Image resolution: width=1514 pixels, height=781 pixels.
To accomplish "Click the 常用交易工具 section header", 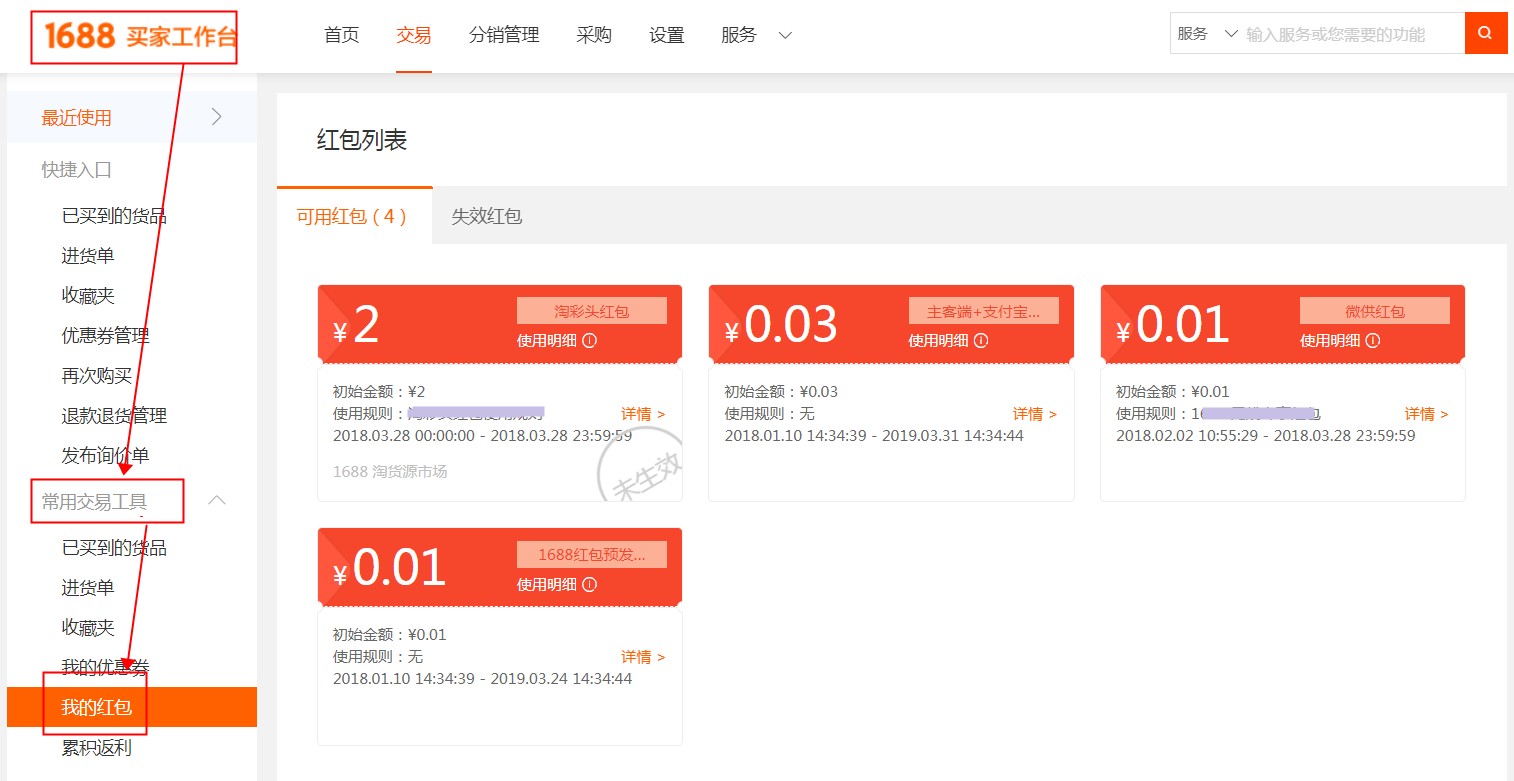I will point(94,501).
